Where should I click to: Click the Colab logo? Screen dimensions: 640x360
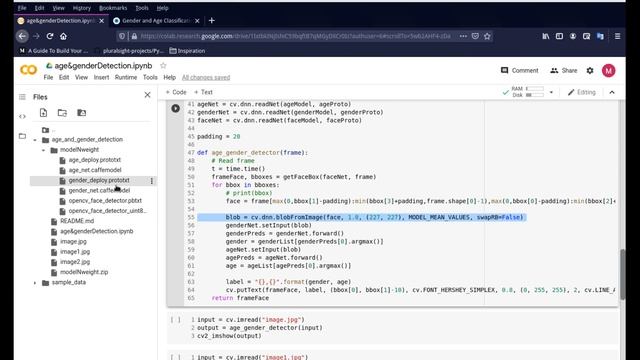click(29, 70)
